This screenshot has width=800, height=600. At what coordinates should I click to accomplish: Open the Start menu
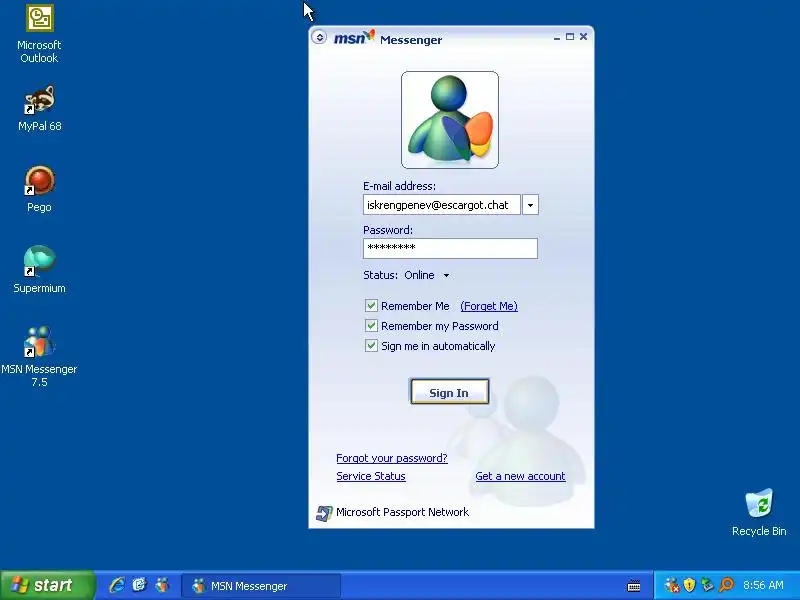[47, 585]
